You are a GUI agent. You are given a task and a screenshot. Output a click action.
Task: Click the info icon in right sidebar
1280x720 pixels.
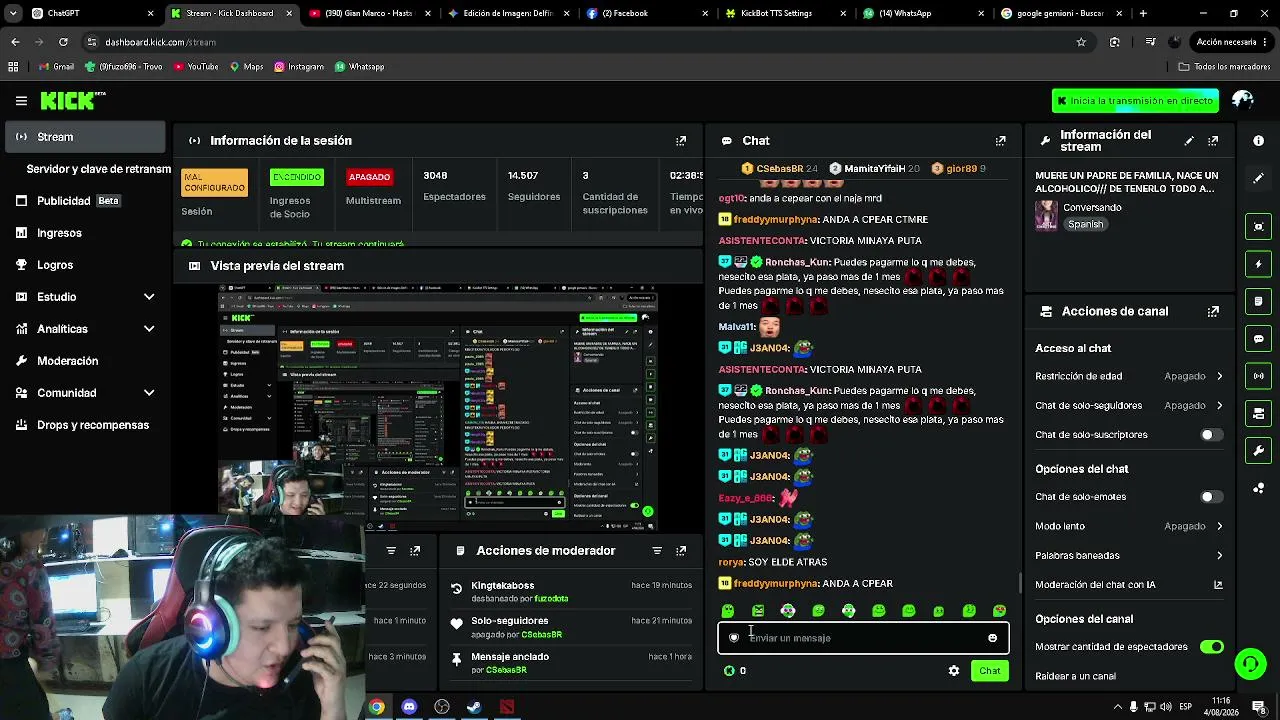[1259, 141]
